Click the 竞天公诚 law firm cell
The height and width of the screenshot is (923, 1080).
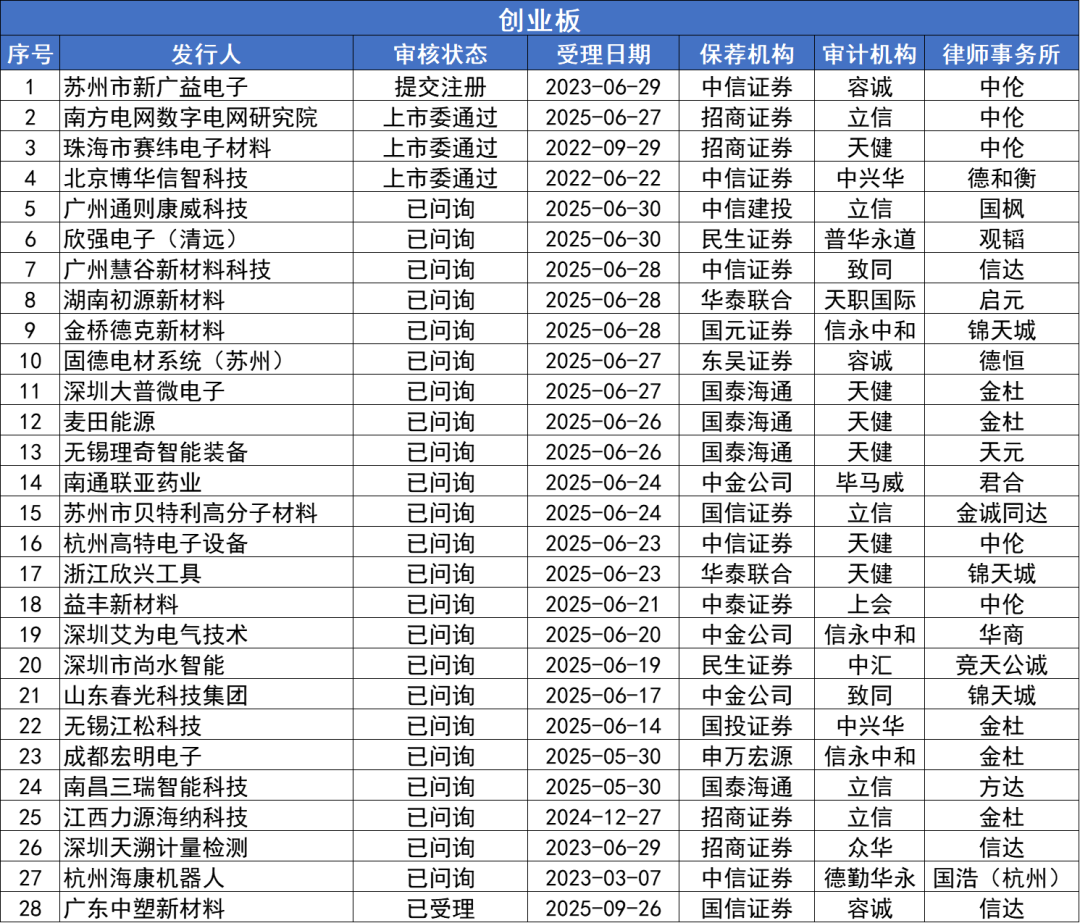[x=1001, y=665]
